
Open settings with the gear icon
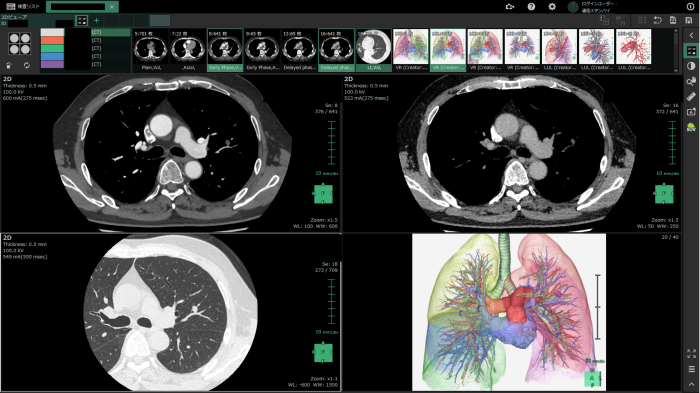click(552, 6)
